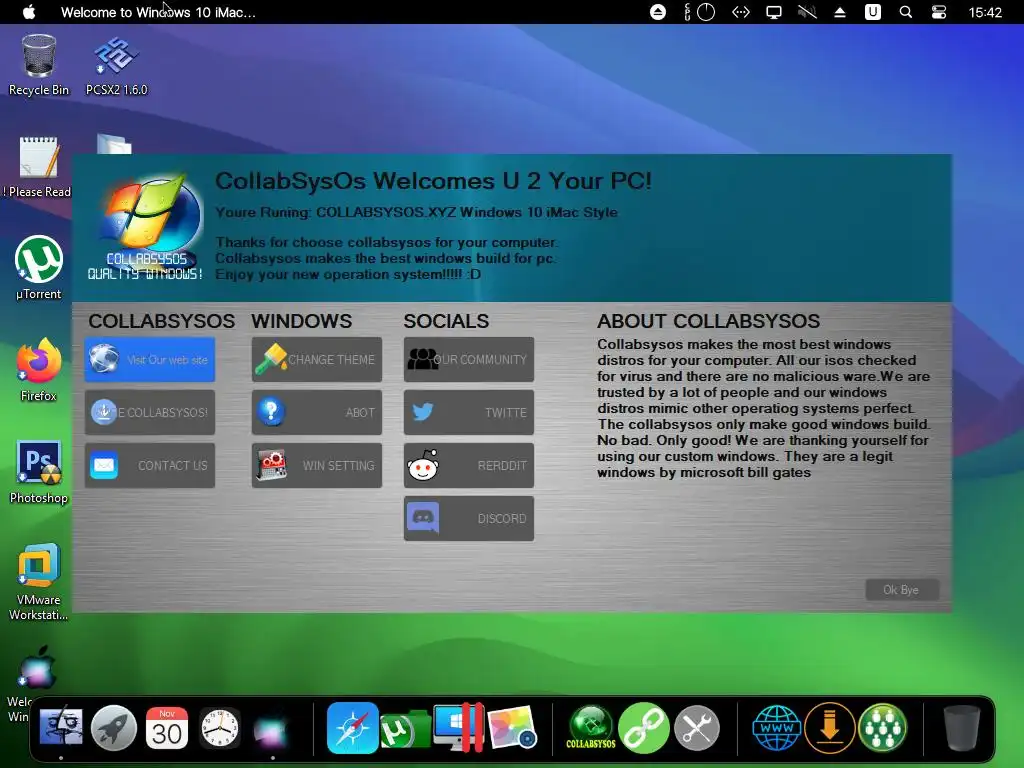Open OUR COMMUNITY socials button
Viewport: 1024px width, 768px height.
pyautogui.click(x=469, y=359)
